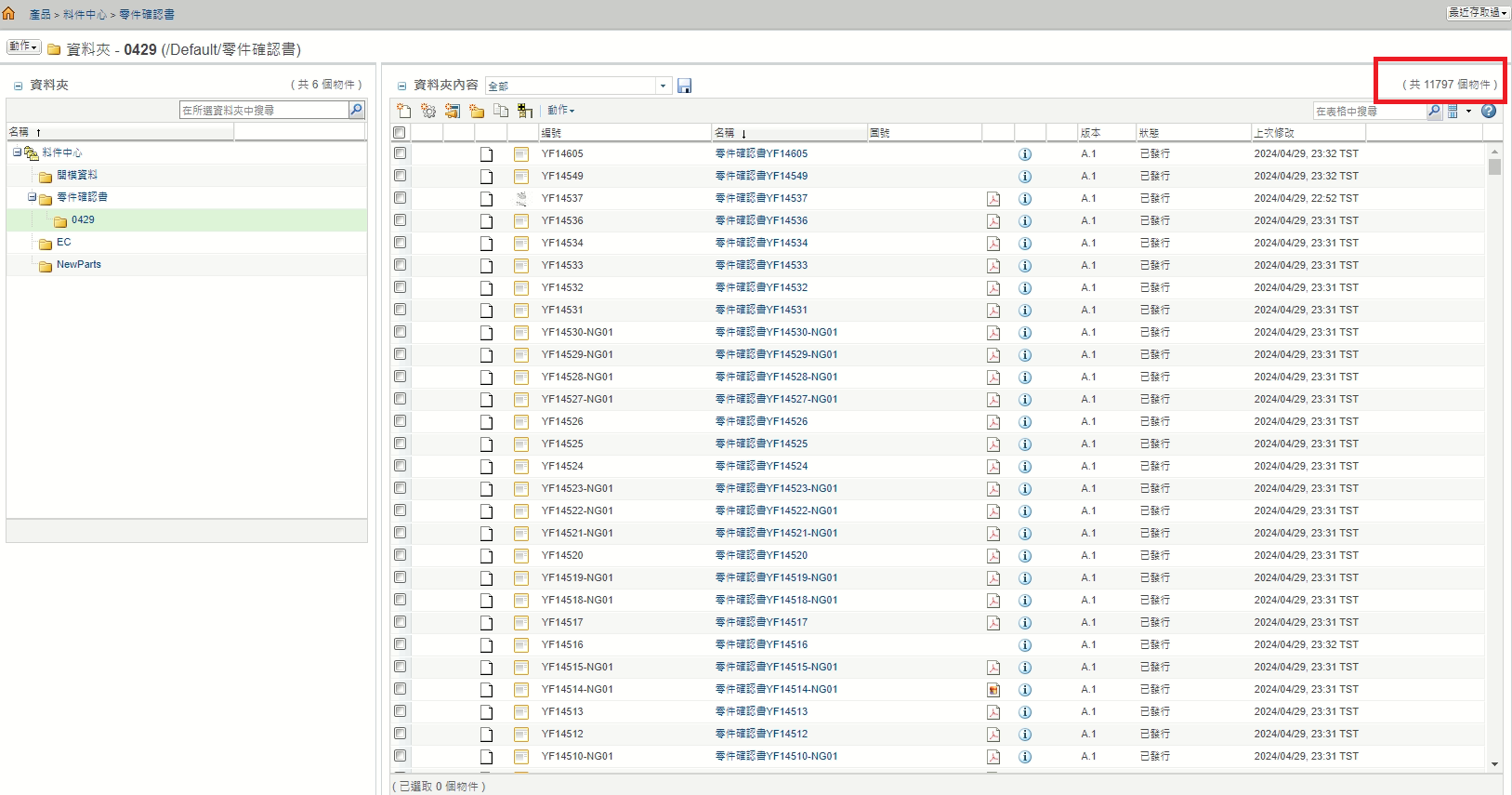Open link 零件確認書YF14524
1512x795 pixels.
click(761, 466)
